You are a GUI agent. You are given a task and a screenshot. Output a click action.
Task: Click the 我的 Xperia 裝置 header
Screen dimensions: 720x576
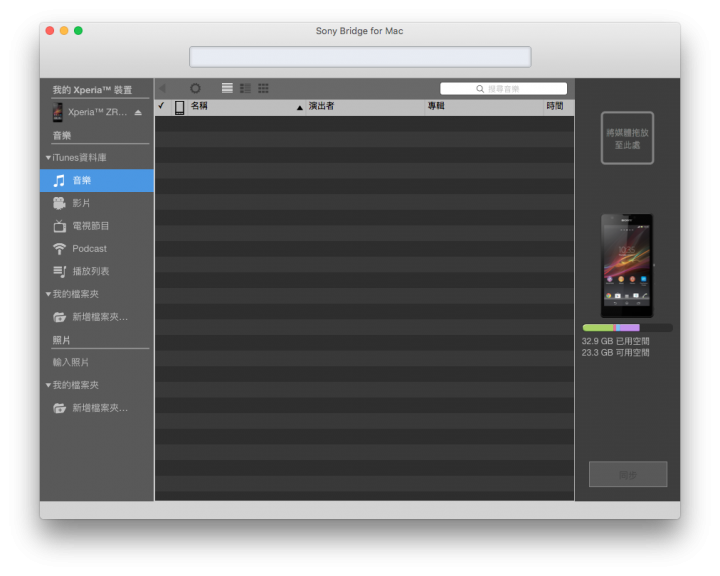click(92, 90)
